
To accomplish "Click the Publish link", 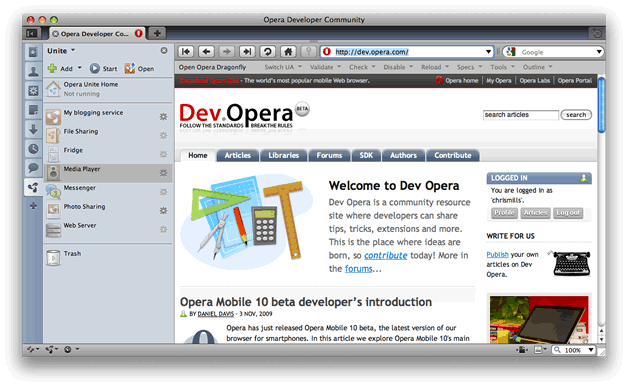I will (x=497, y=254).
